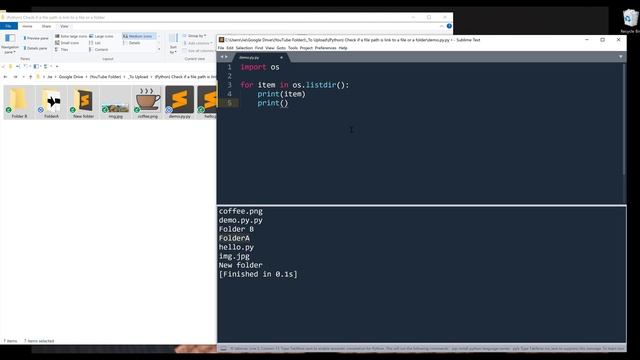Viewport: 640px width, 360px height.
Task: Click line number 3 in gutter
Action: 229,85
